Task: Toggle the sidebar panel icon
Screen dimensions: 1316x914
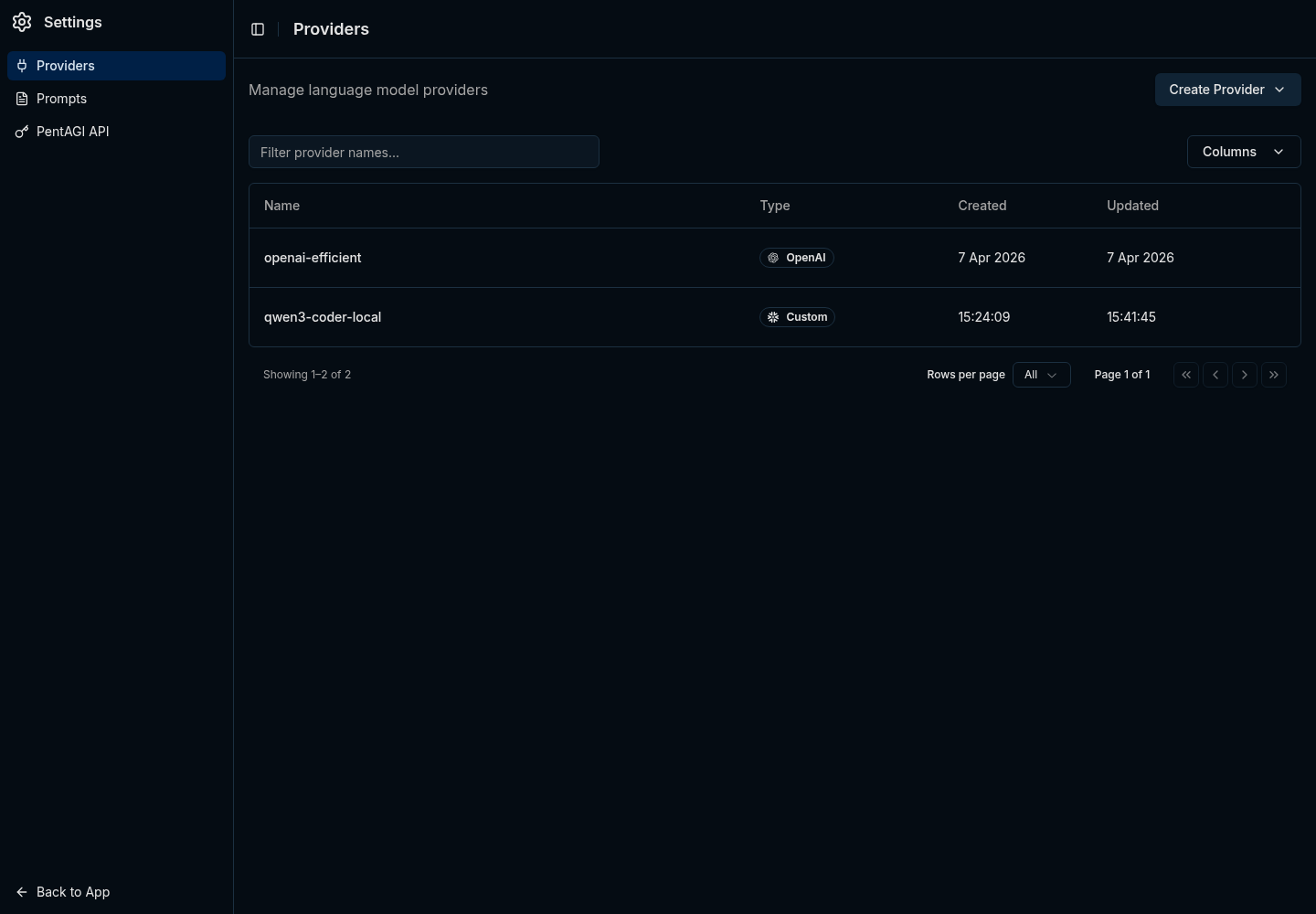Action: pyautogui.click(x=258, y=29)
